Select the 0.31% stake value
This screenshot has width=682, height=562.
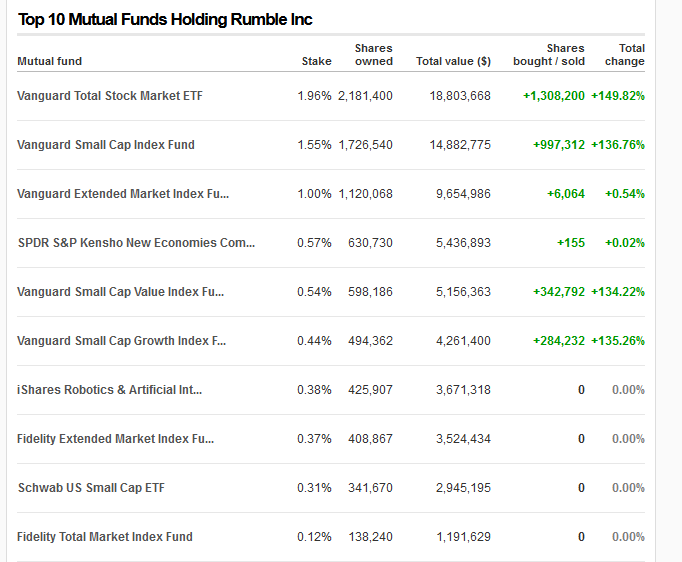[x=314, y=488]
